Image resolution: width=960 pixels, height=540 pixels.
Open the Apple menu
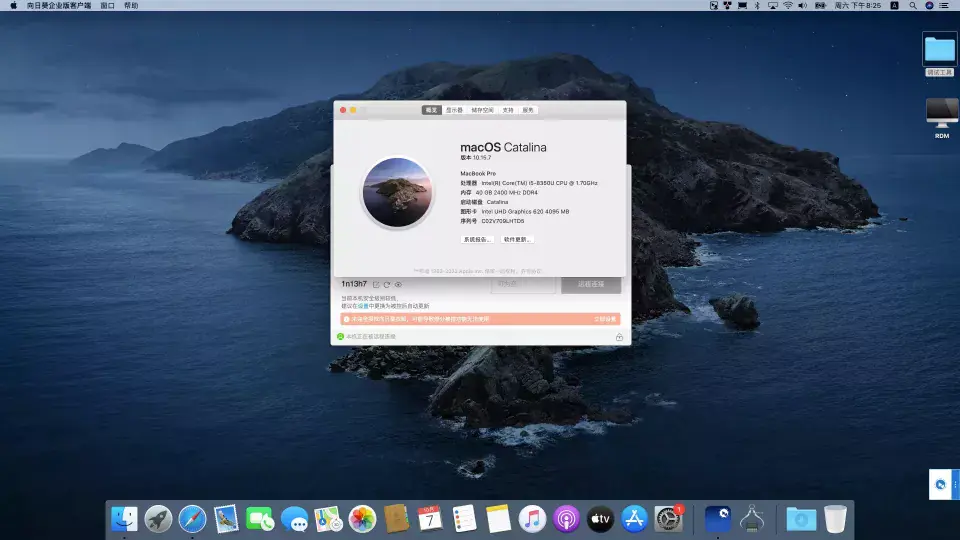(x=13, y=6)
